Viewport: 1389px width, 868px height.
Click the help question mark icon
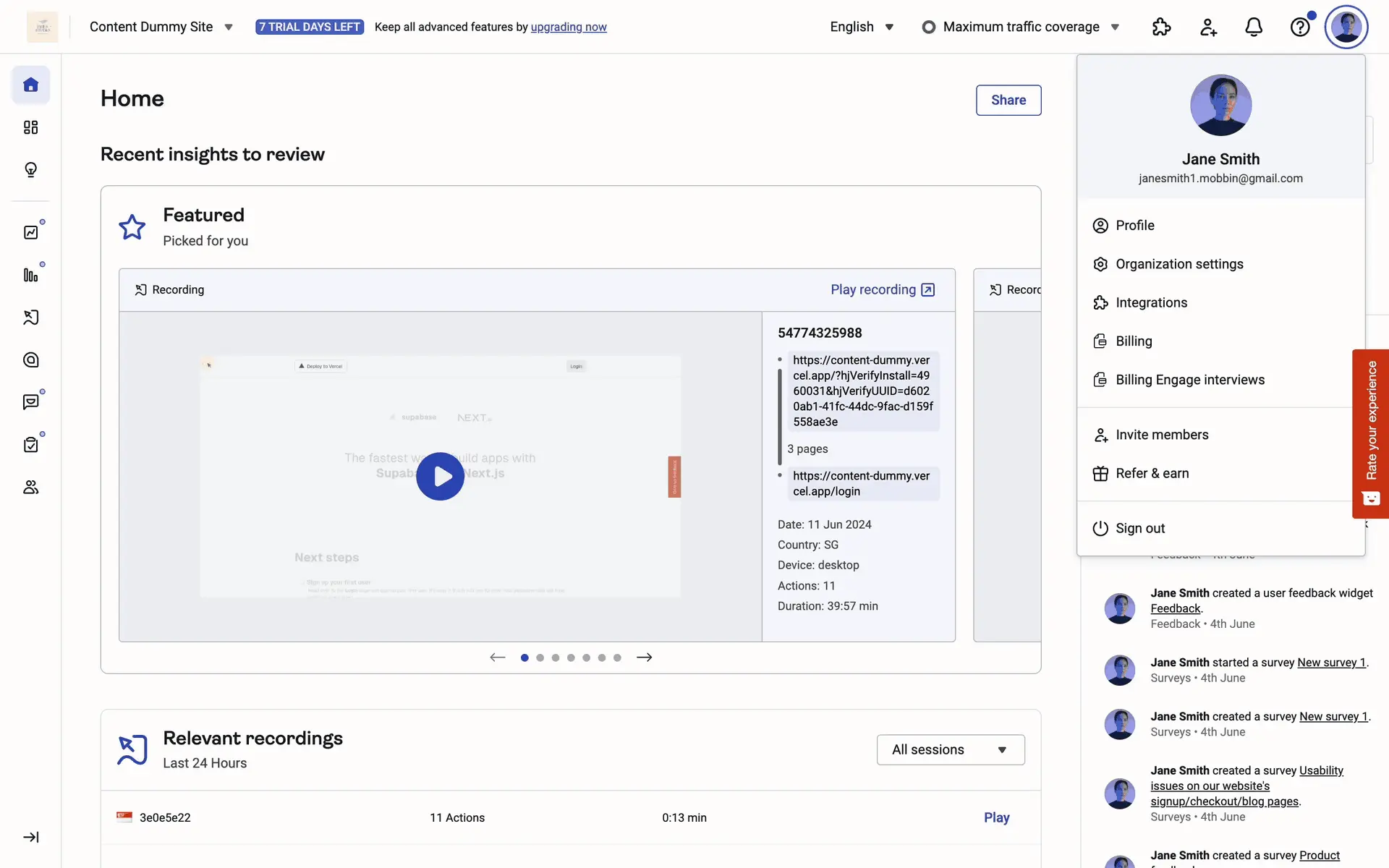pos(1300,27)
